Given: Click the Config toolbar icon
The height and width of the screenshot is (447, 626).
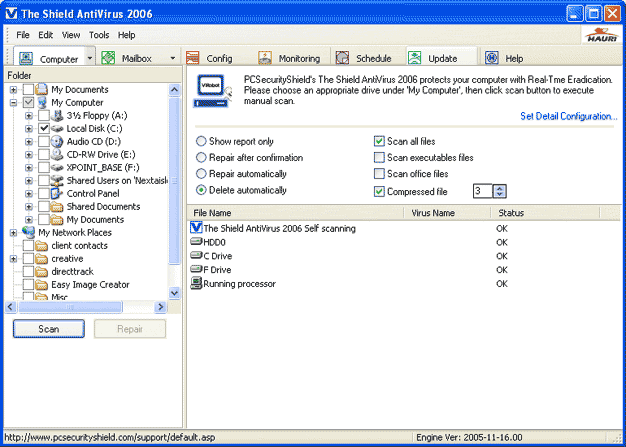Looking at the screenshot, I should point(192,58).
